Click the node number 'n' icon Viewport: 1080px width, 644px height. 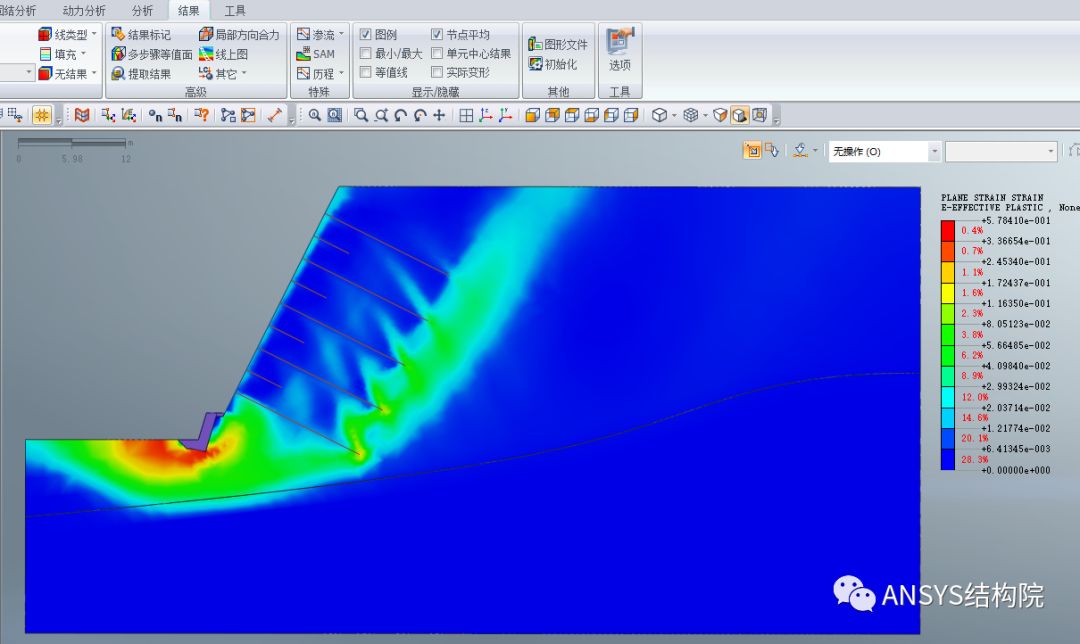155,115
